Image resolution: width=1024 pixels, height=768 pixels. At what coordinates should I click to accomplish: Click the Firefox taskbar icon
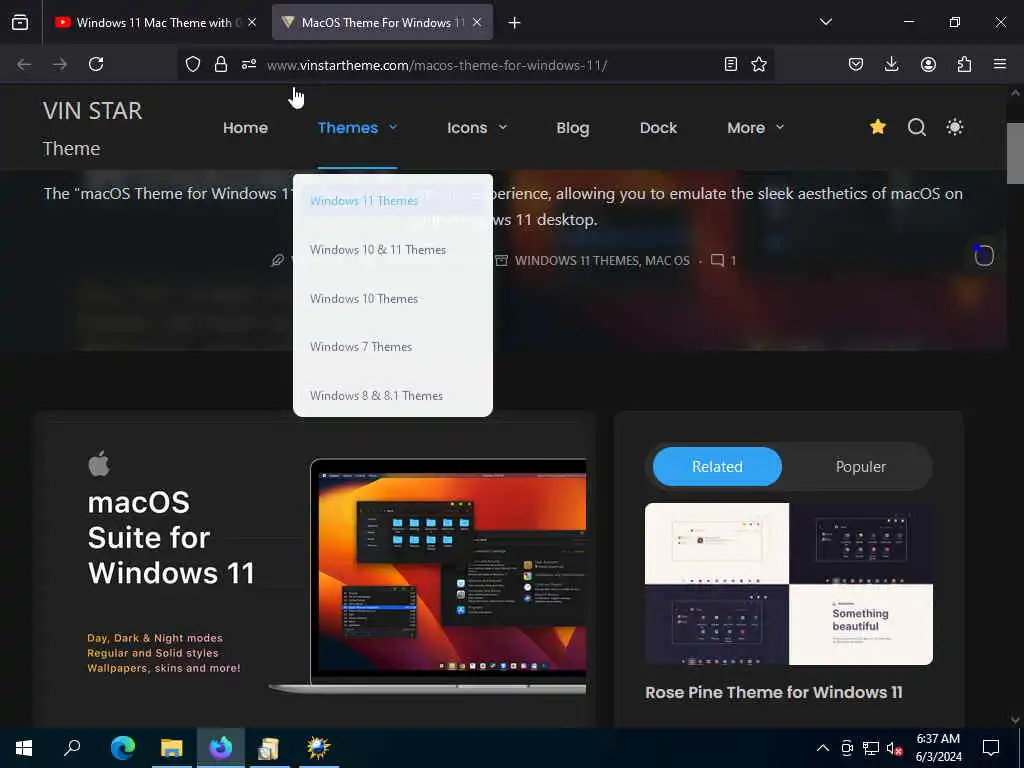point(221,748)
